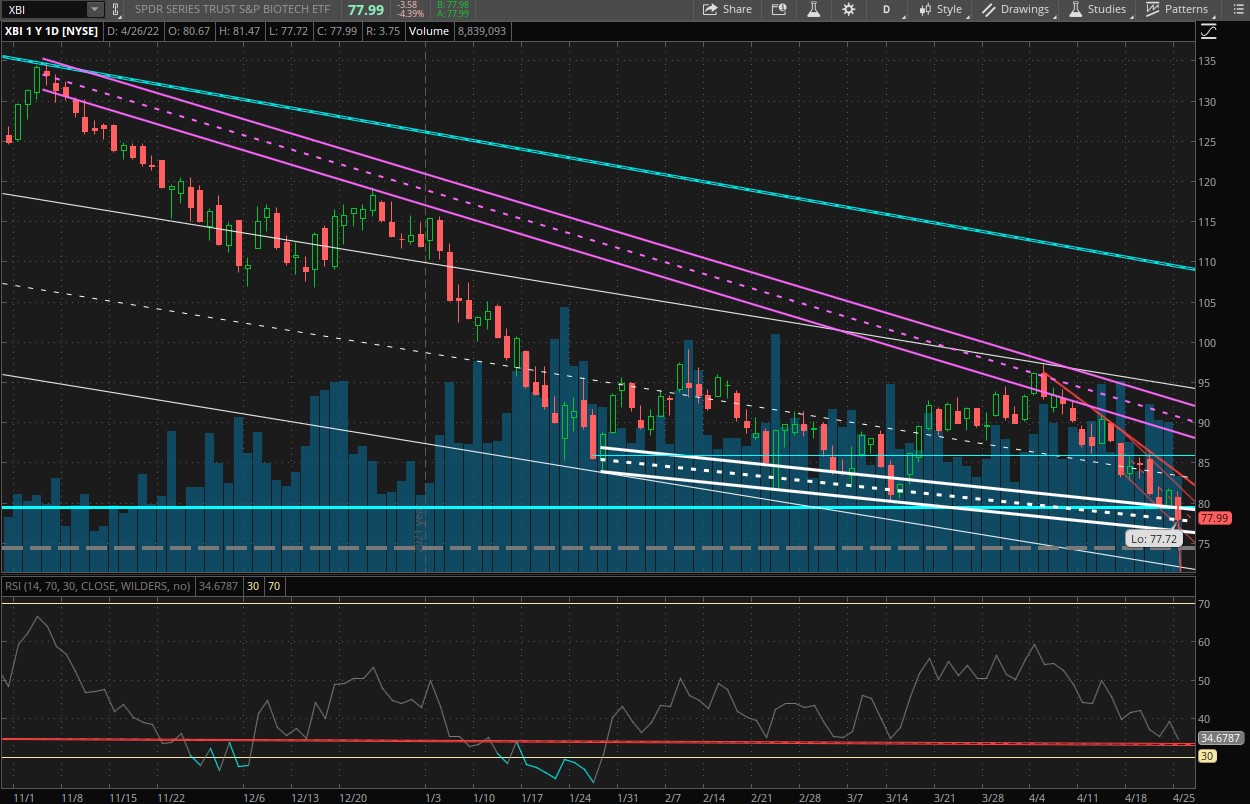Open the Drawings menu
Image resolution: width=1250 pixels, height=804 pixels.
pos(1016,9)
